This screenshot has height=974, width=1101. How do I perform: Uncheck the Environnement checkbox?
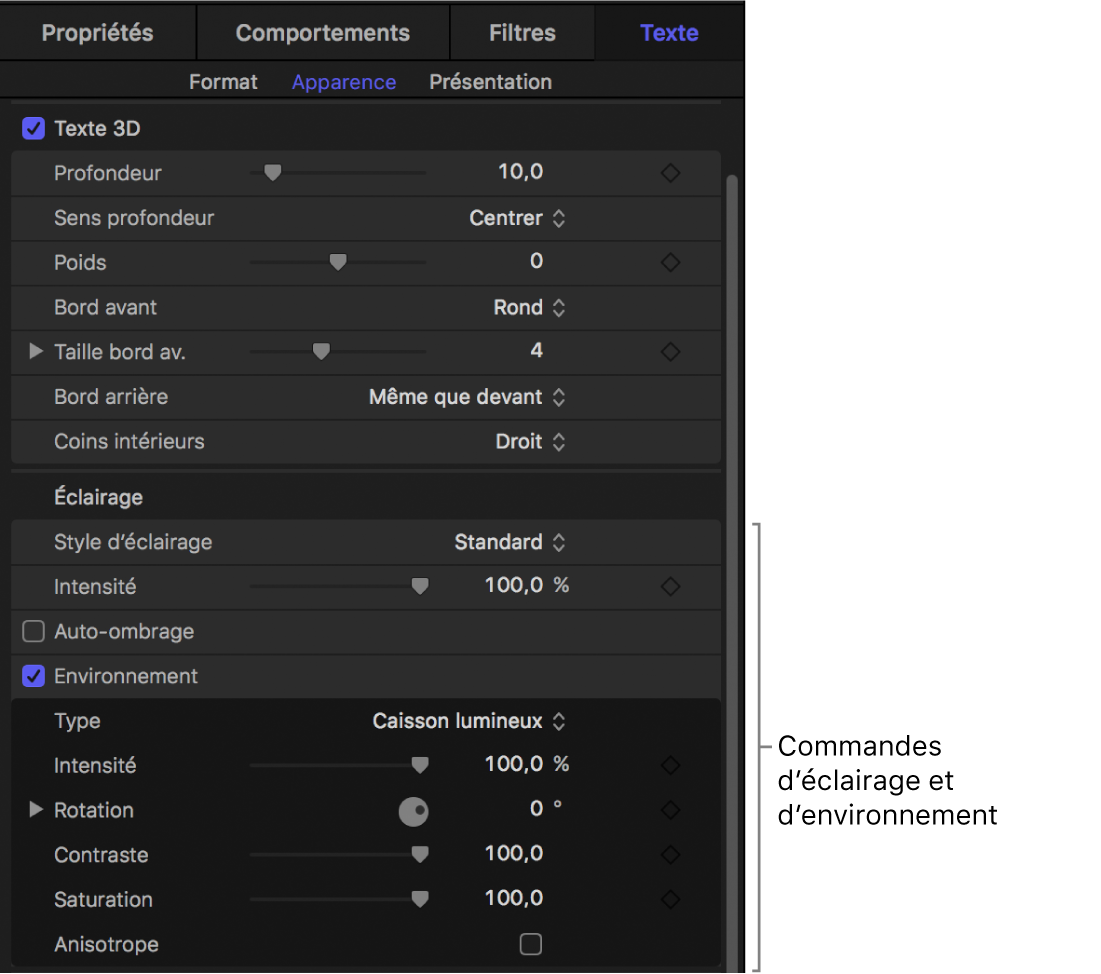click(34, 677)
